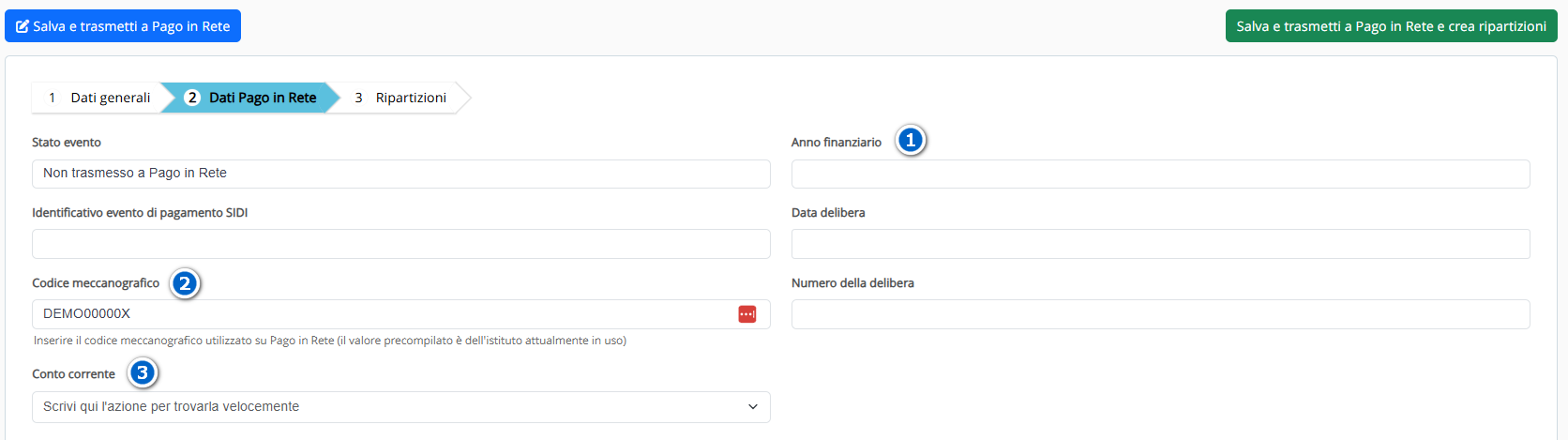This screenshot has height=440, width=1568.
Task: Switch to the Ripartizioni step
Action: [400, 98]
